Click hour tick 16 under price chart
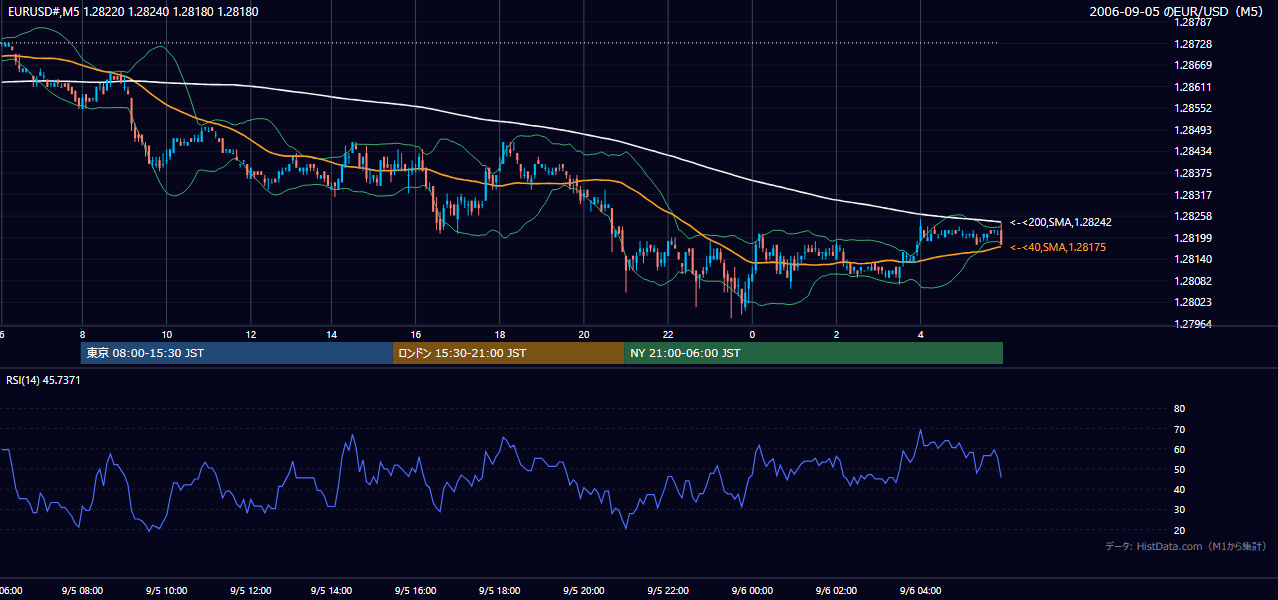Viewport: 1278px width, 600px height. point(416,334)
